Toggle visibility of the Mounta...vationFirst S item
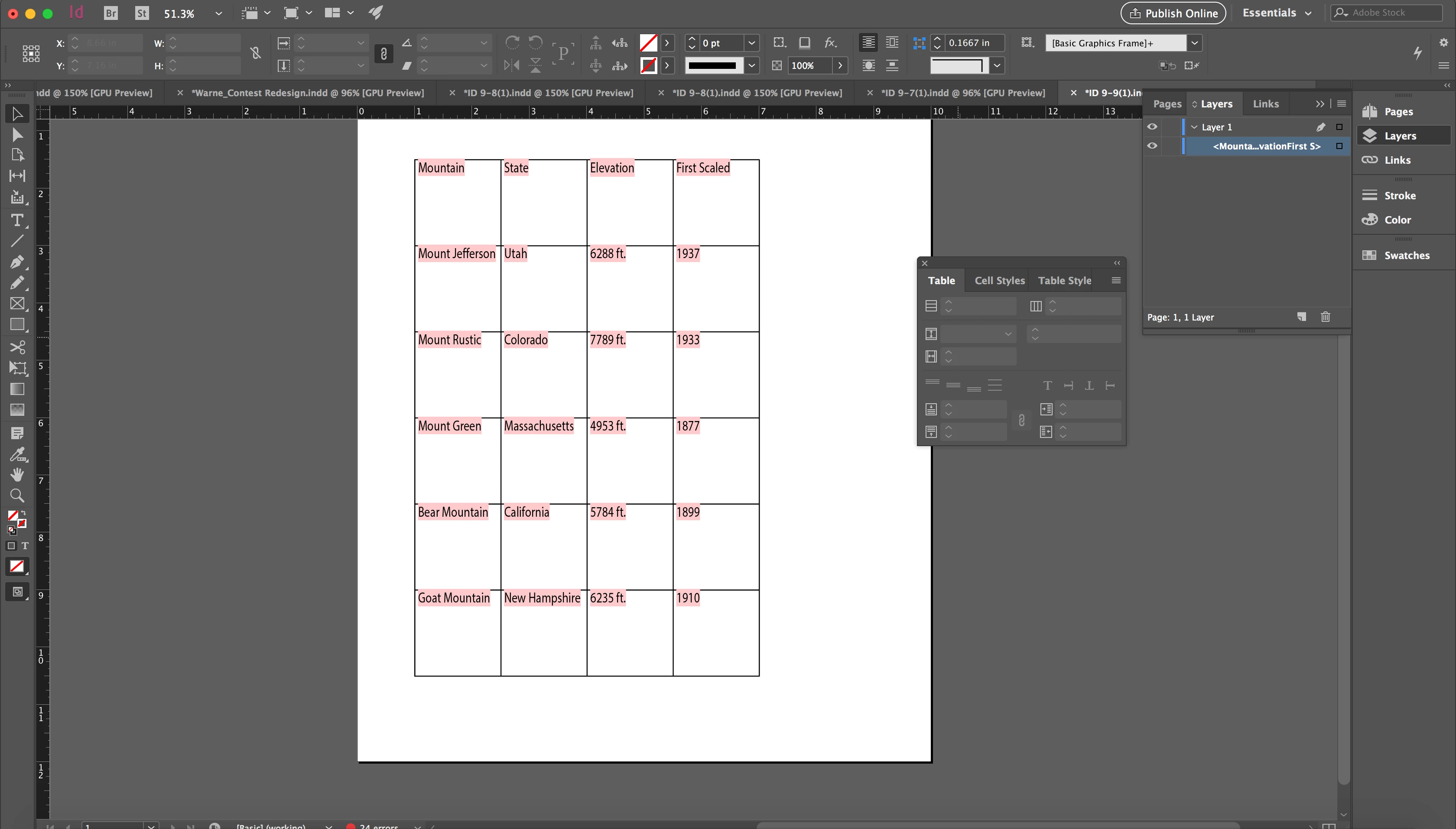1456x829 pixels. click(x=1152, y=146)
